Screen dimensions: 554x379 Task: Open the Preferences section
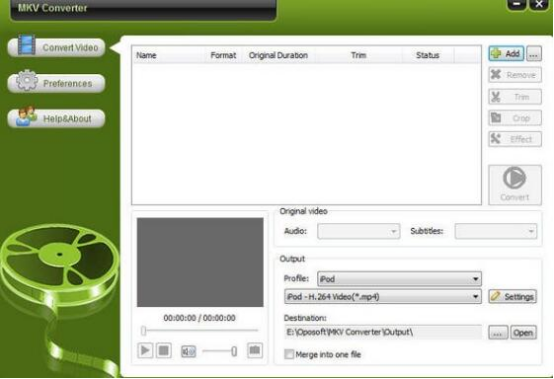pos(57,83)
